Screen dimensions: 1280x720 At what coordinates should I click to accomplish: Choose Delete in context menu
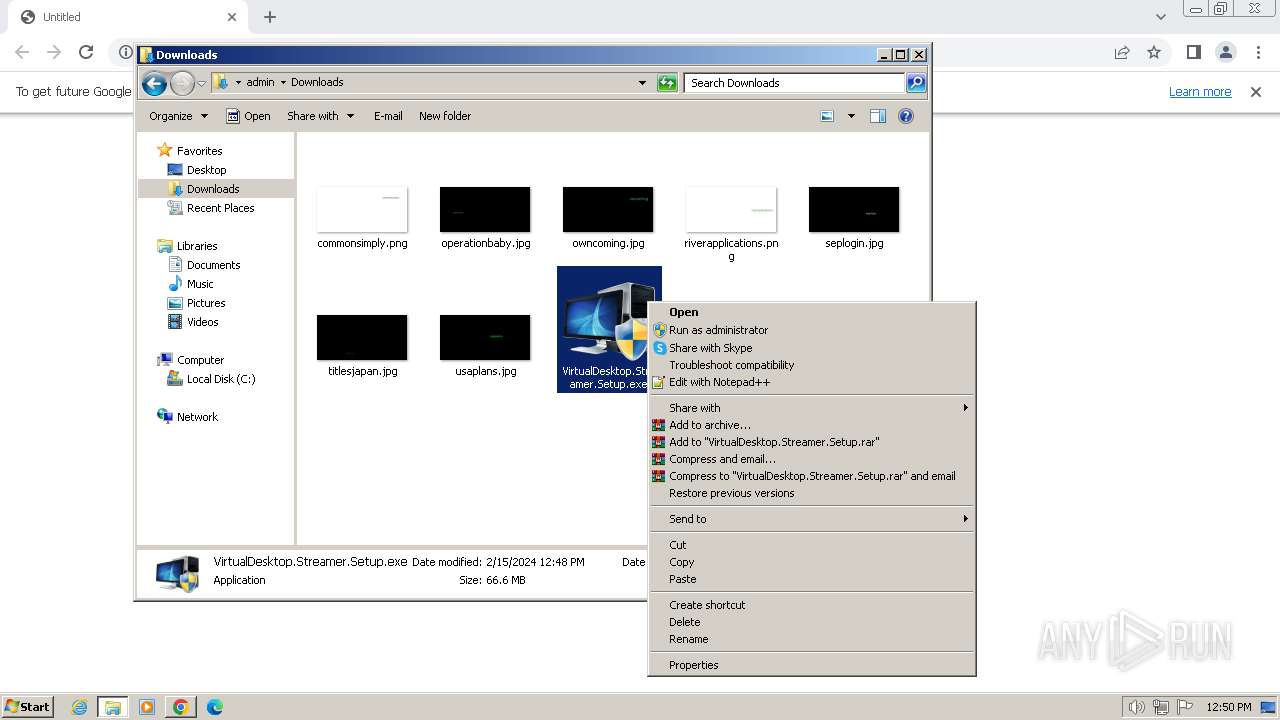pos(812,622)
